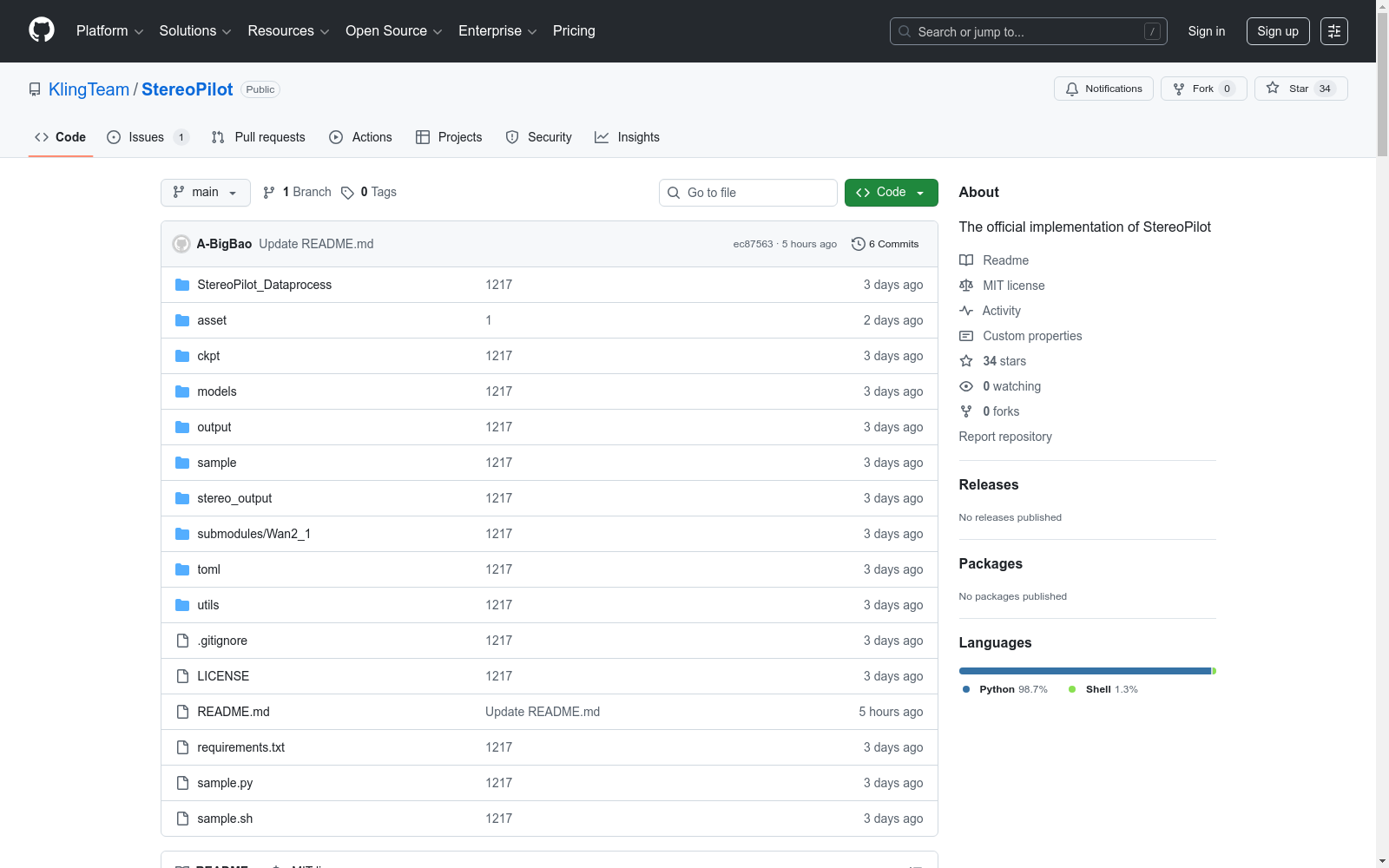1389x868 pixels.
Task: Click the pulse icon beside Activity
Action: click(966, 311)
